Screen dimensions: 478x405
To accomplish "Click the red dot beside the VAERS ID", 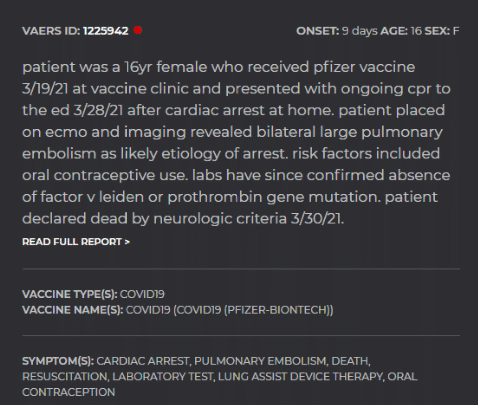I will [138, 30].
